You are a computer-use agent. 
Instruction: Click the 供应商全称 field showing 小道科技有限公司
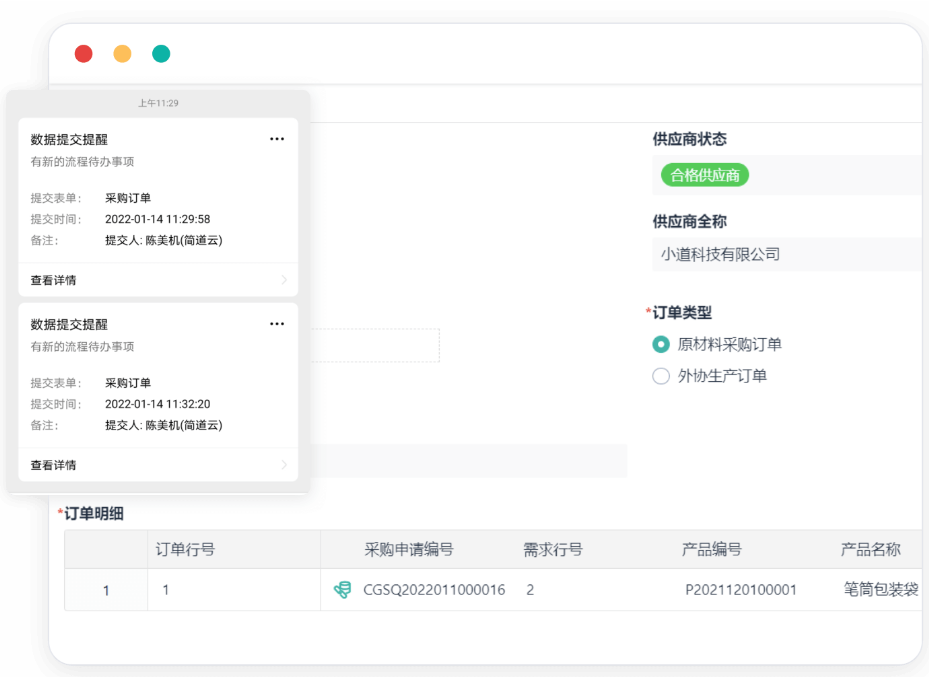point(785,254)
